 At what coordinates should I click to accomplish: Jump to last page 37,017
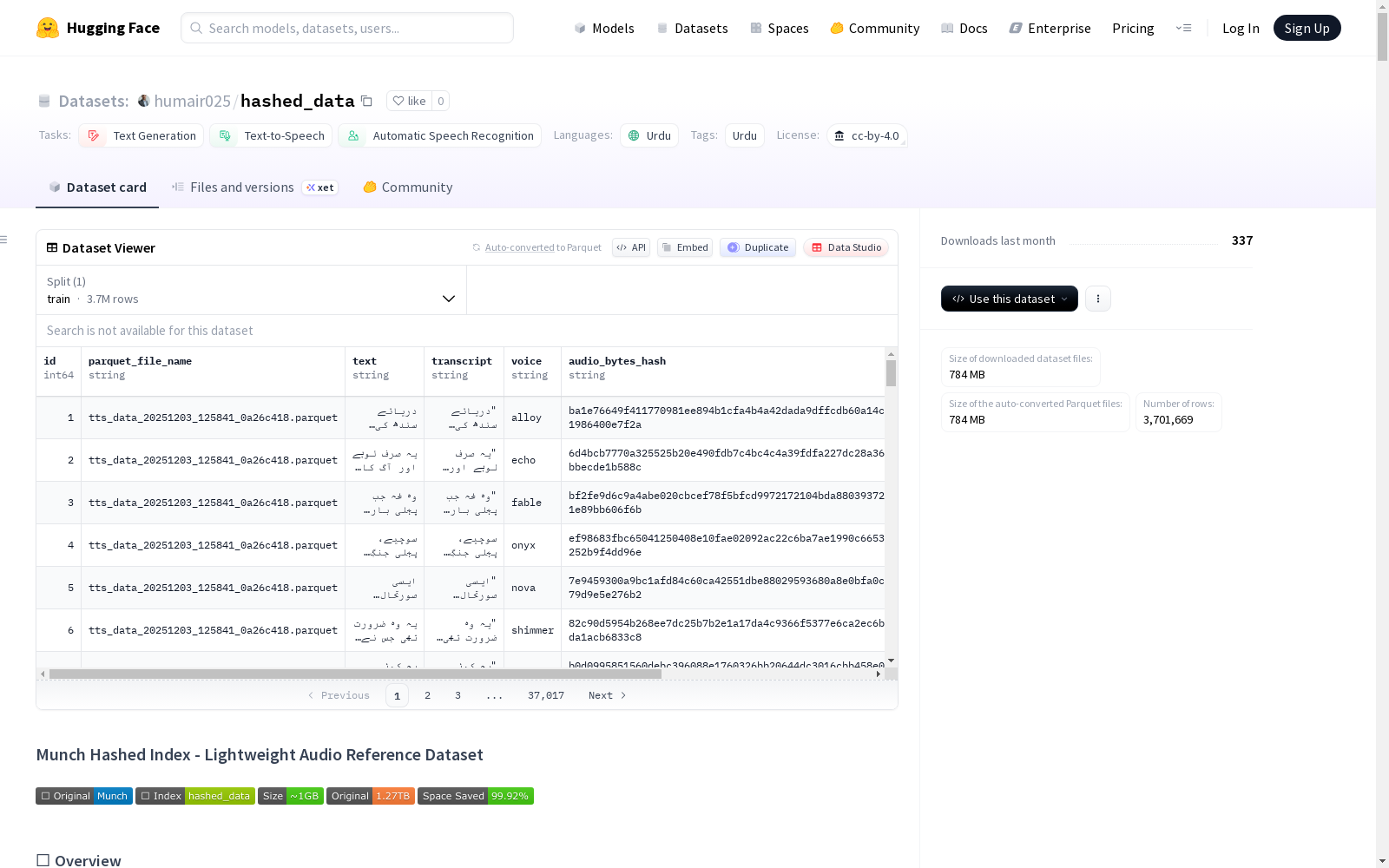click(546, 695)
